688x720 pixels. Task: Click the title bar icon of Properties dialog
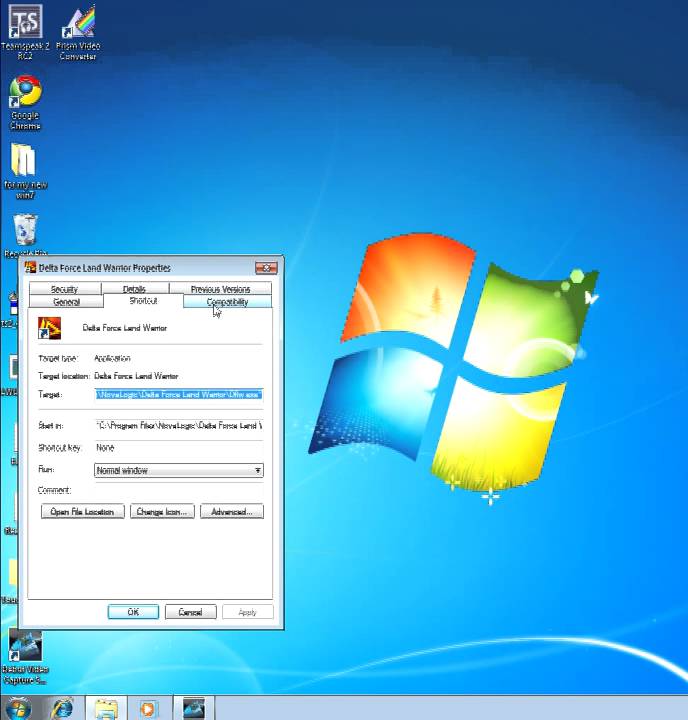pyautogui.click(x=30, y=267)
